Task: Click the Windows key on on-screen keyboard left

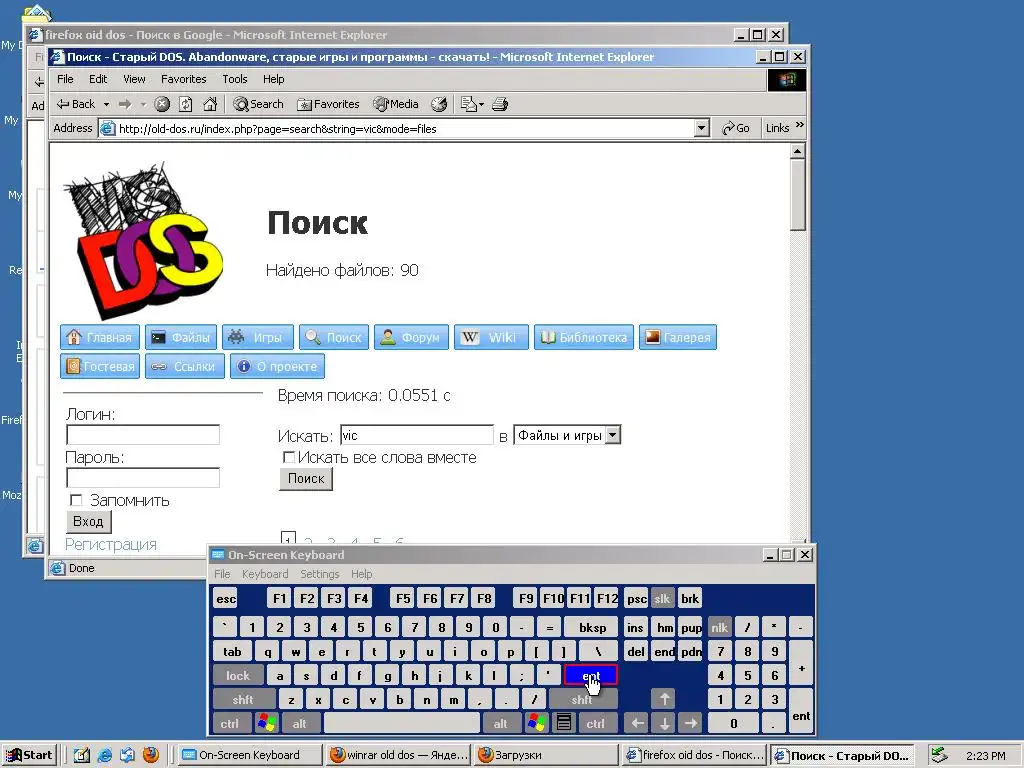Action: [x=267, y=723]
